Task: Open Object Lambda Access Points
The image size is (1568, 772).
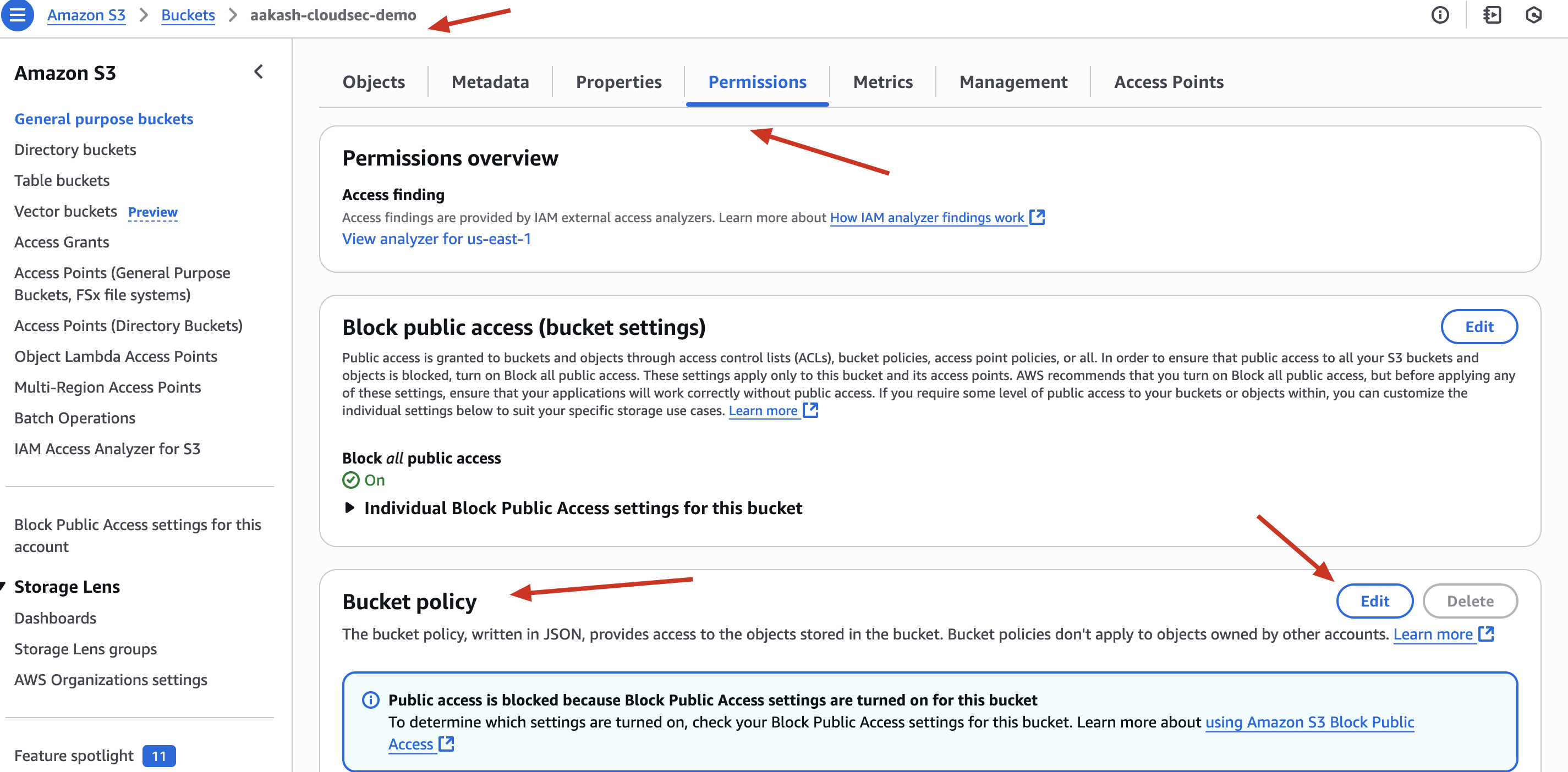Action: tap(116, 356)
